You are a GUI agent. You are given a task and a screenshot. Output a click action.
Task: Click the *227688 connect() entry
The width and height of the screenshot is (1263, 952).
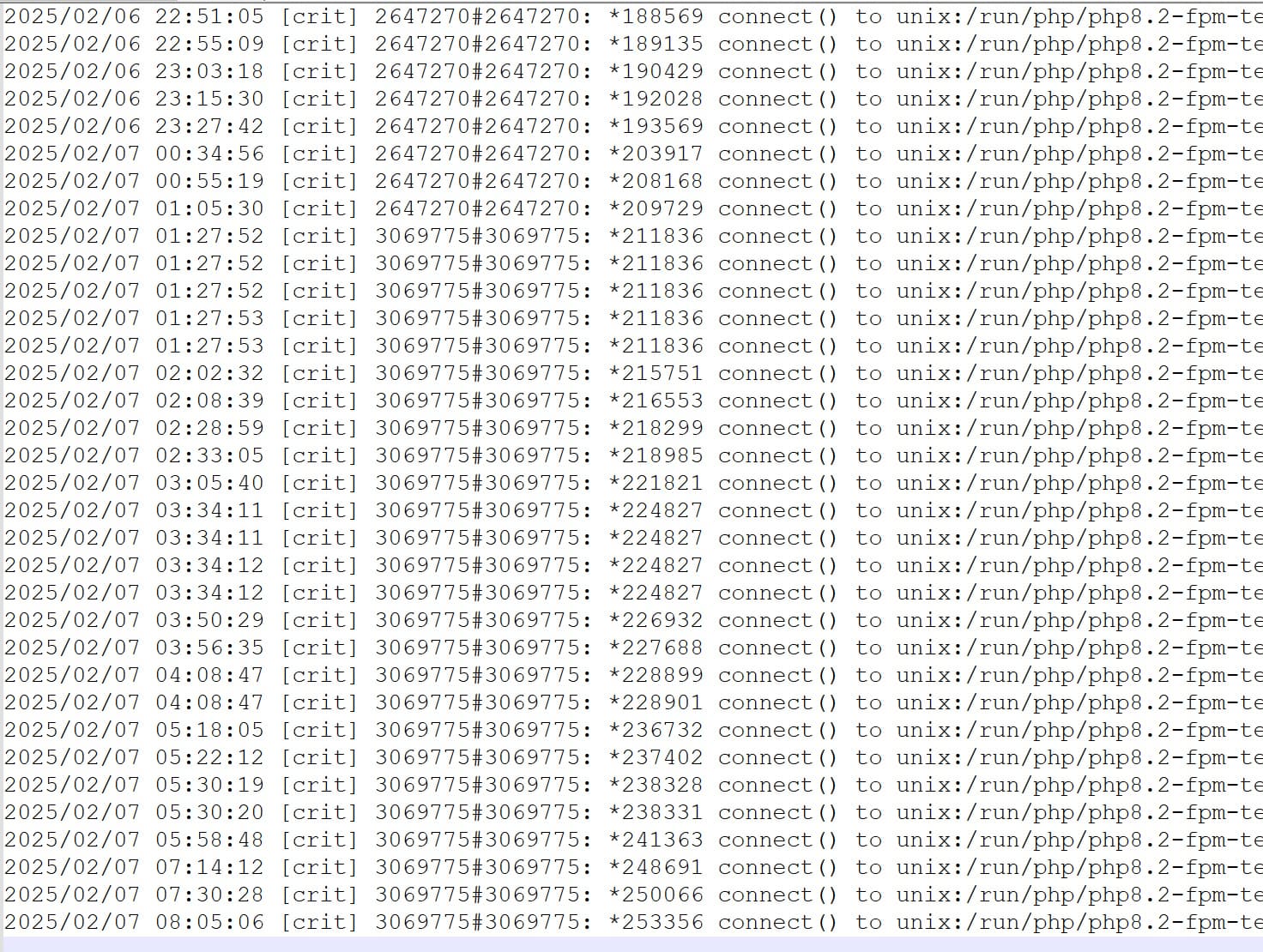point(631,648)
